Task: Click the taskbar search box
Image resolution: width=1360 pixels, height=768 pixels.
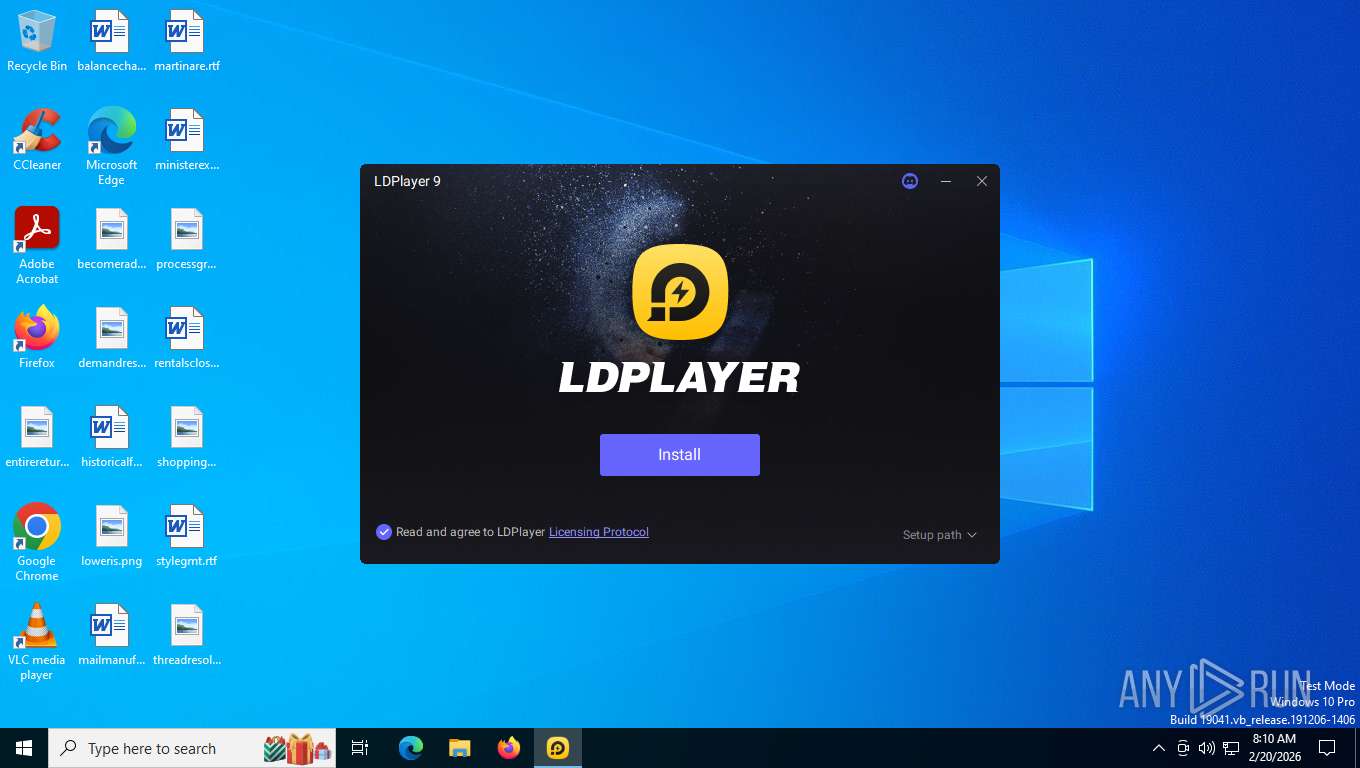Action: pos(192,748)
